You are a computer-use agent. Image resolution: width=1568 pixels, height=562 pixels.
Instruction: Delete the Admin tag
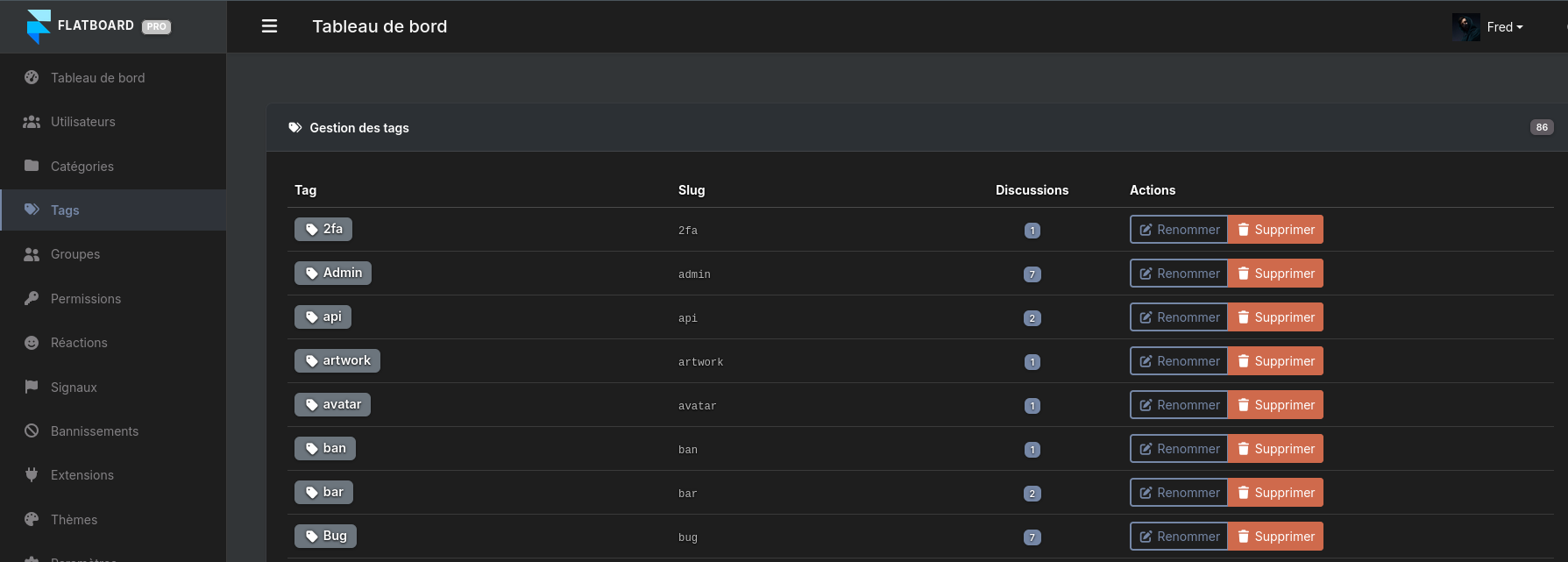pyautogui.click(x=1275, y=274)
